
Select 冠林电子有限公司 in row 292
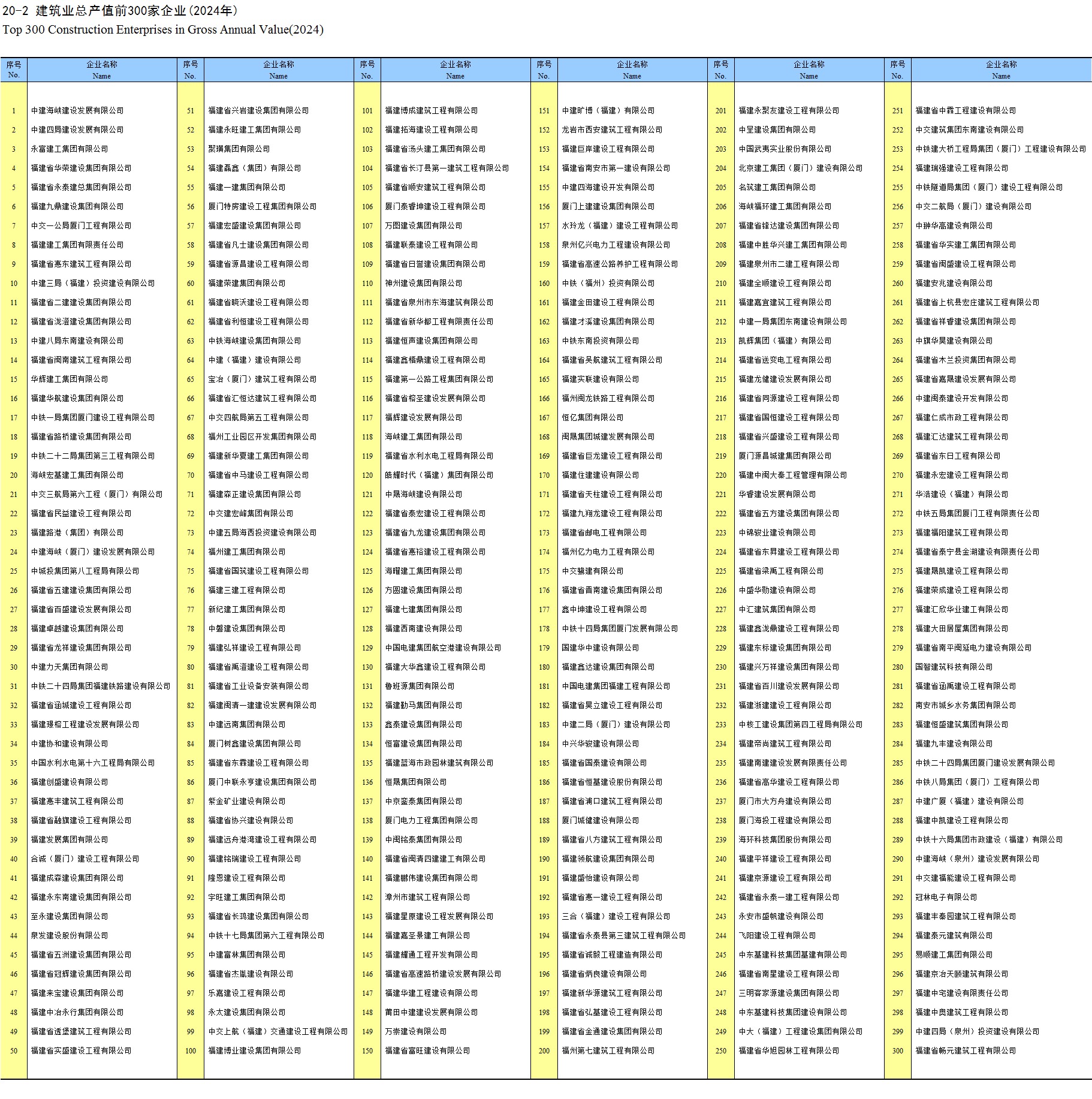click(946, 898)
